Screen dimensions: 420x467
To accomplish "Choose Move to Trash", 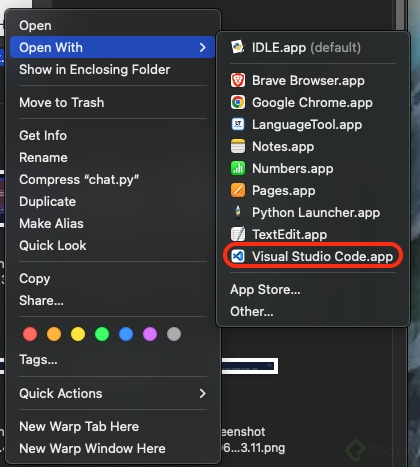I will click(x=113, y=102).
